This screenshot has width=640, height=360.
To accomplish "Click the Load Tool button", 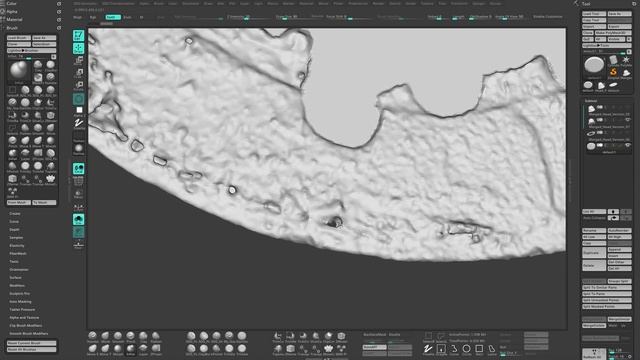I will point(594,13).
